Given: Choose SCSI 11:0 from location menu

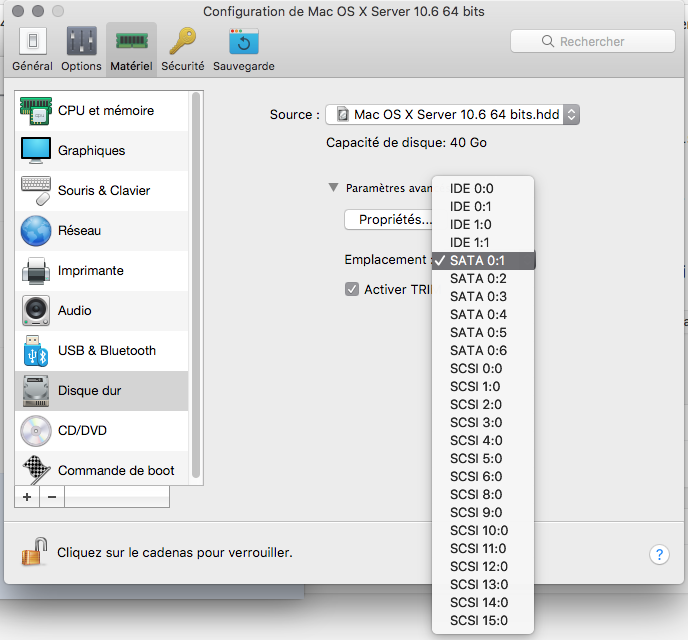Looking at the screenshot, I should (x=483, y=548).
